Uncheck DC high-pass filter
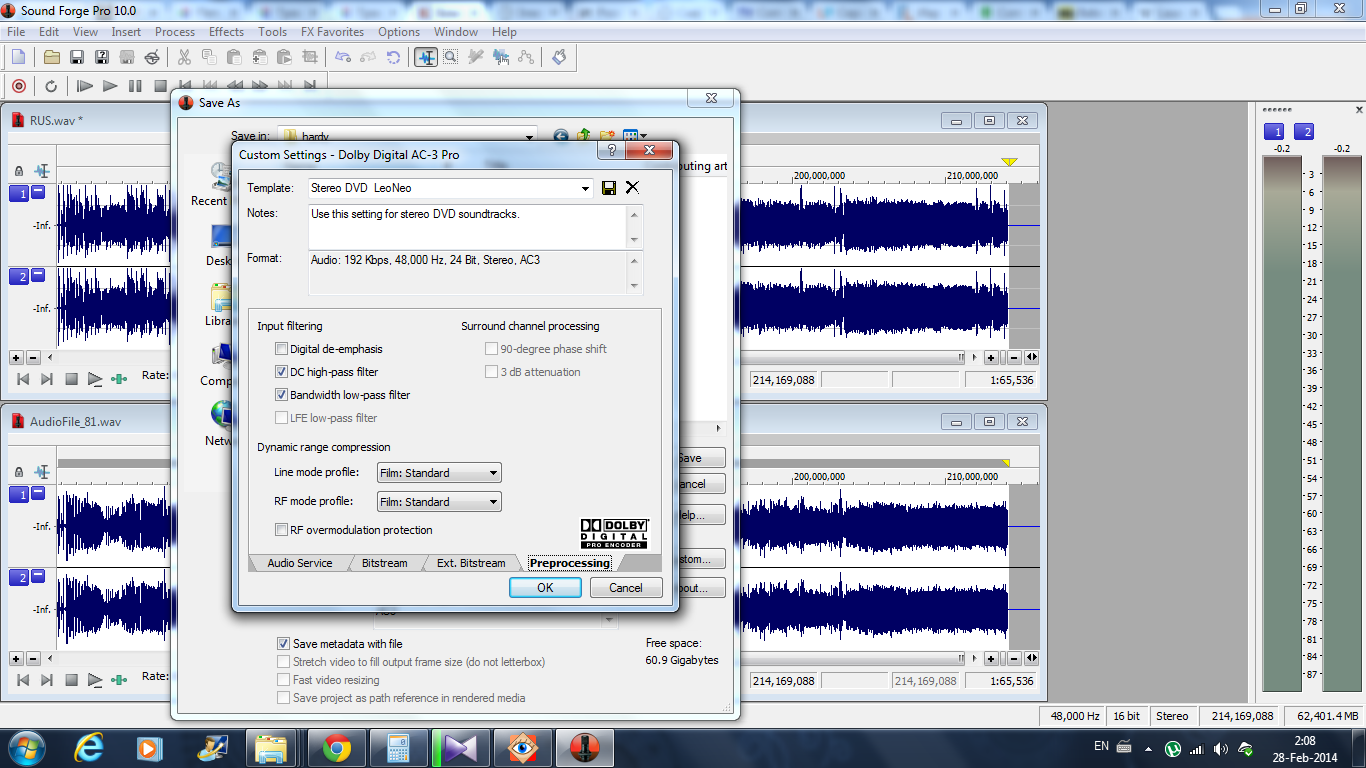This screenshot has width=1366, height=768. coord(282,372)
